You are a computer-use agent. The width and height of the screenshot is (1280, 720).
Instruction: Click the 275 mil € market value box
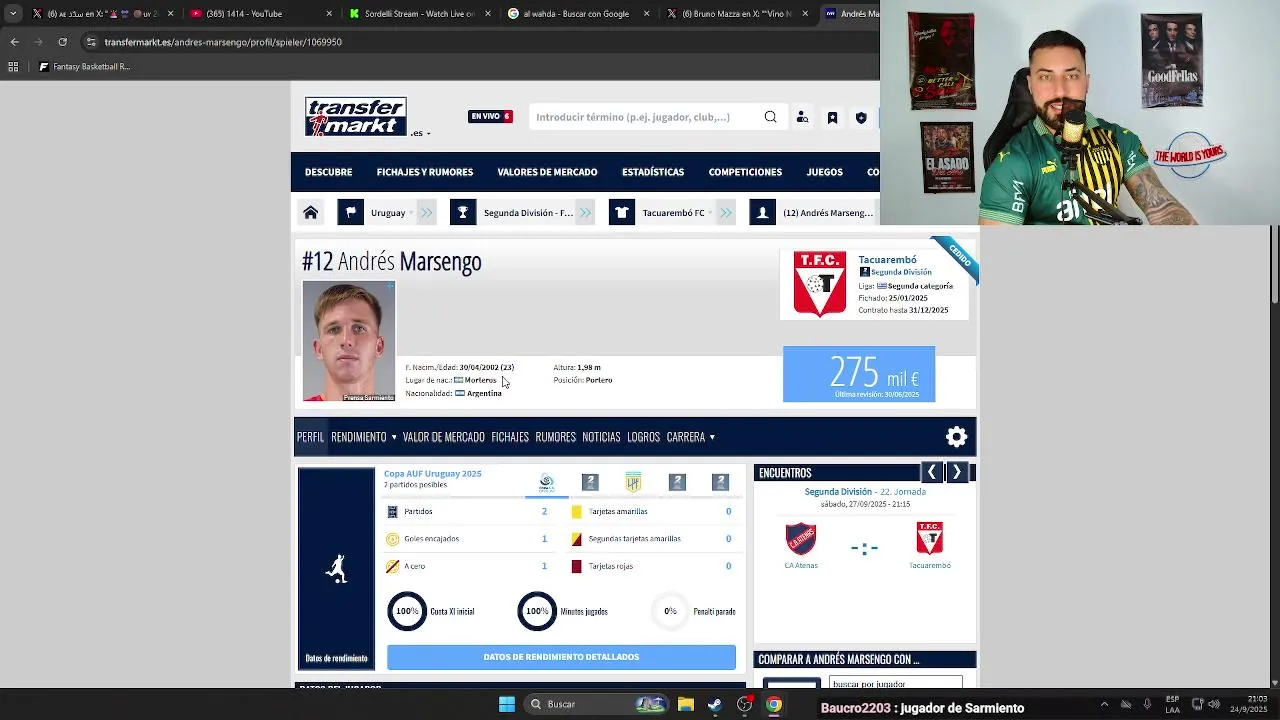click(x=859, y=374)
